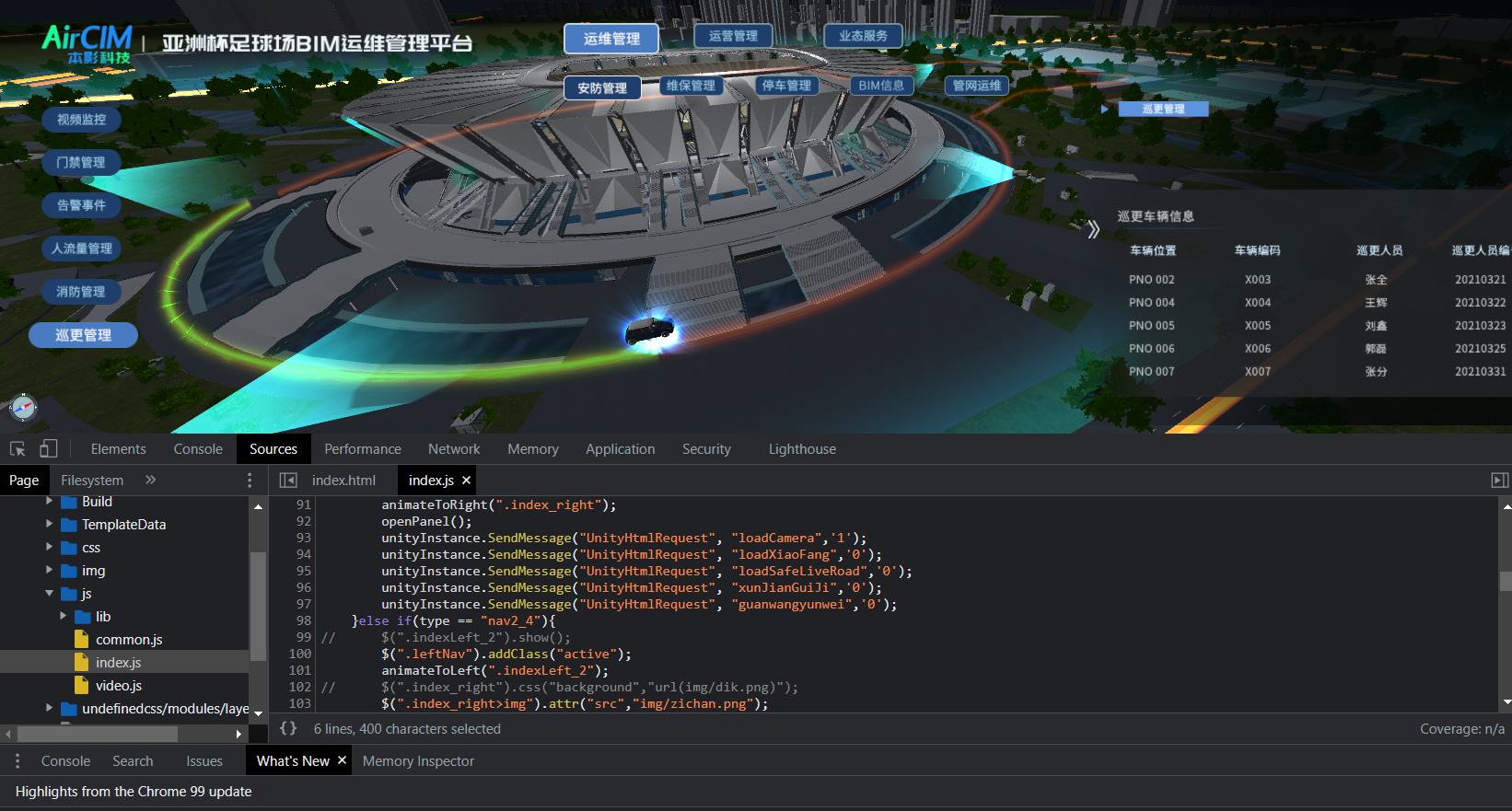Click the 巡更管理 breadcrumb tag
This screenshot has height=811, width=1512.
coord(1163,109)
